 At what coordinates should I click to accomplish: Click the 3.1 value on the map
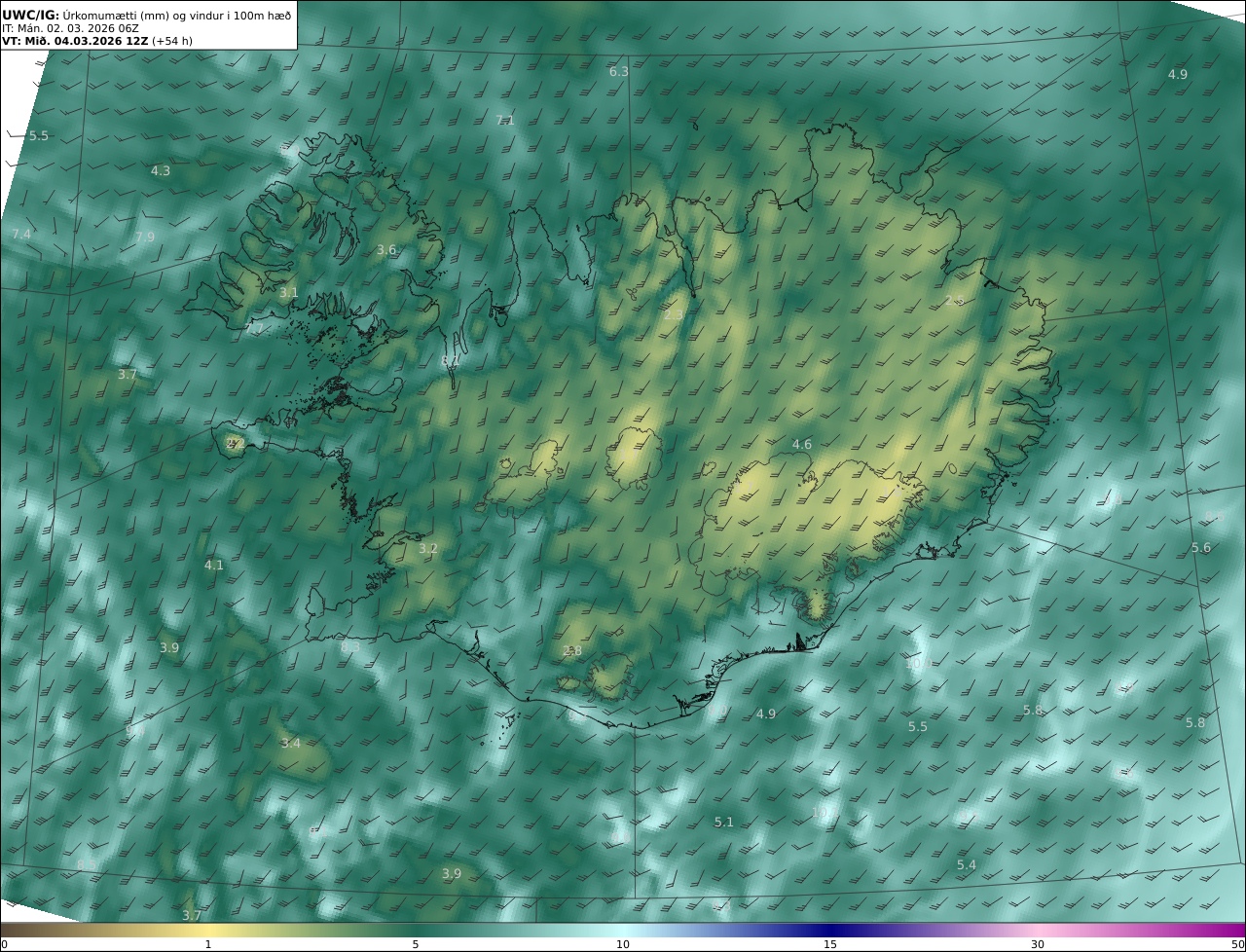coord(289,293)
